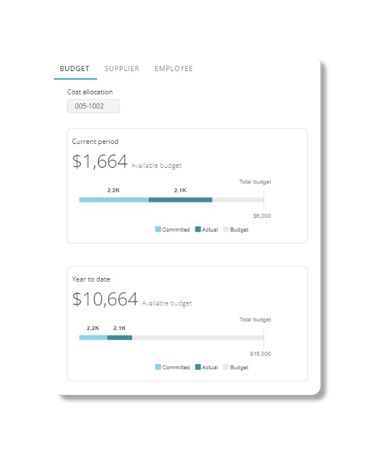Viewport: 379px width, 449px height.
Task: Select the Employee tab
Action: click(x=174, y=69)
